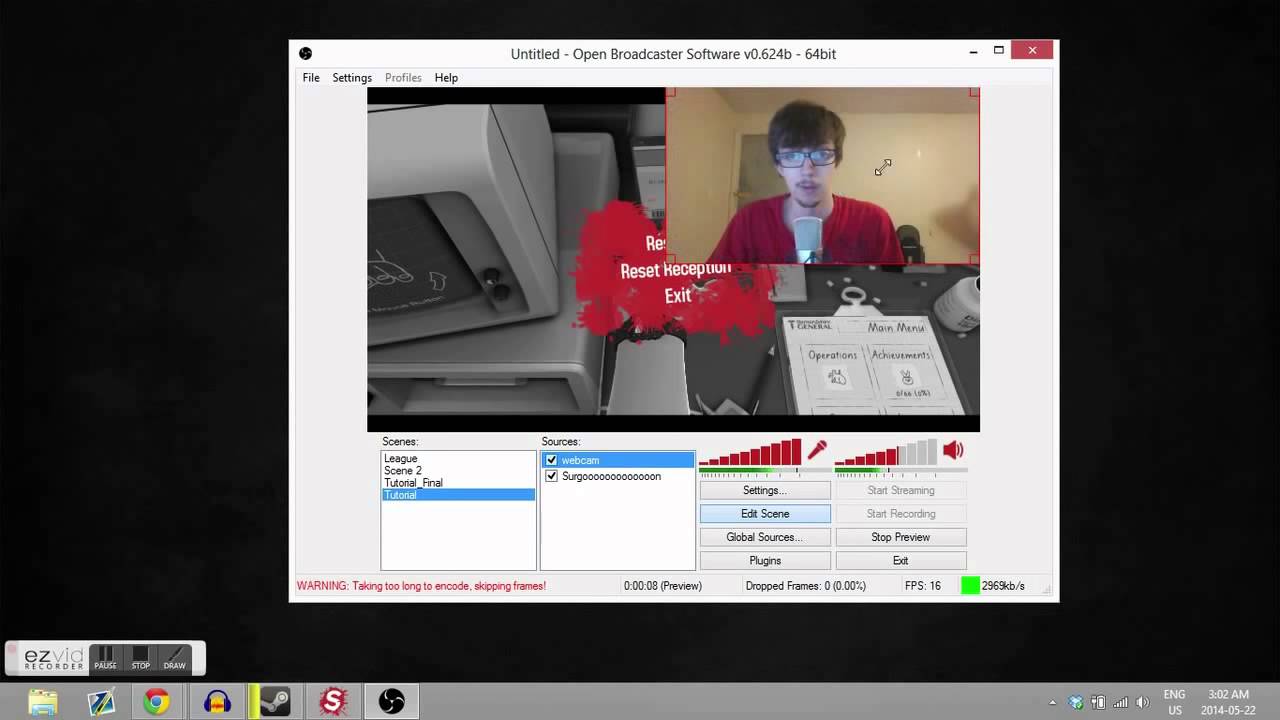Open Global Sources... dialog
Viewport: 1280px width, 720px height.
tap(765, 537)
